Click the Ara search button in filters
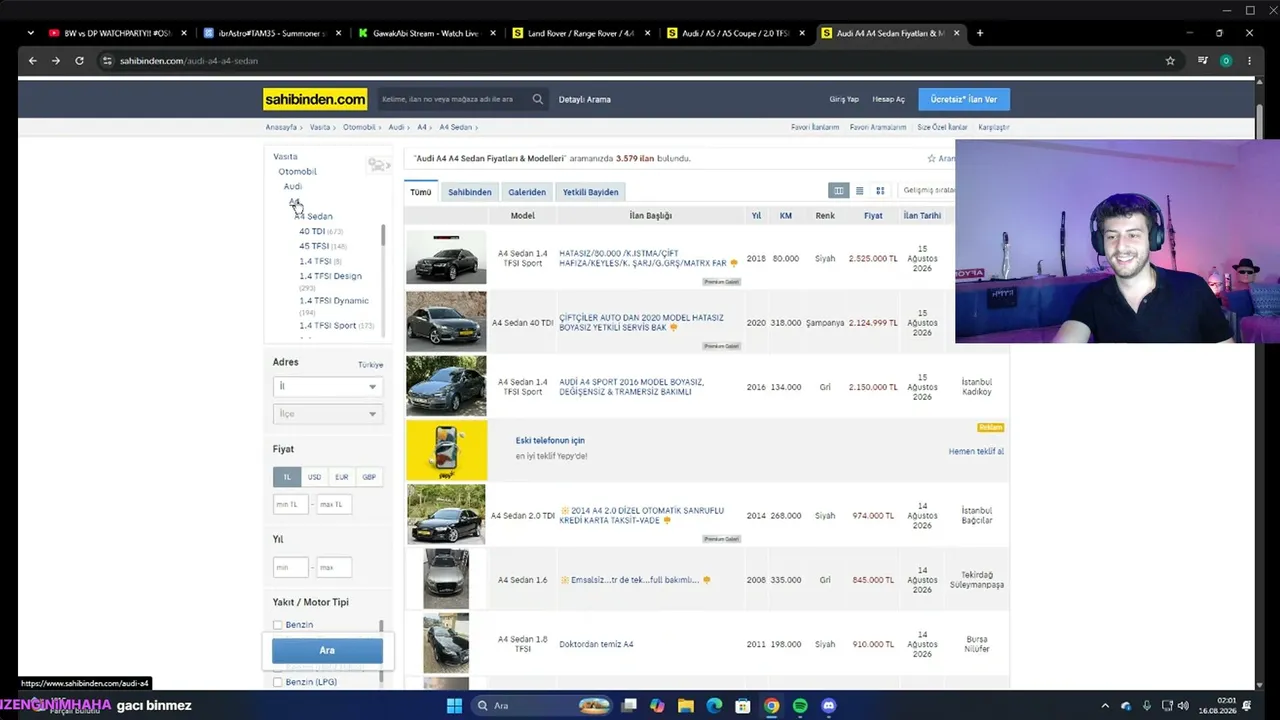The image size is (1280, 720). coord(327,650)
